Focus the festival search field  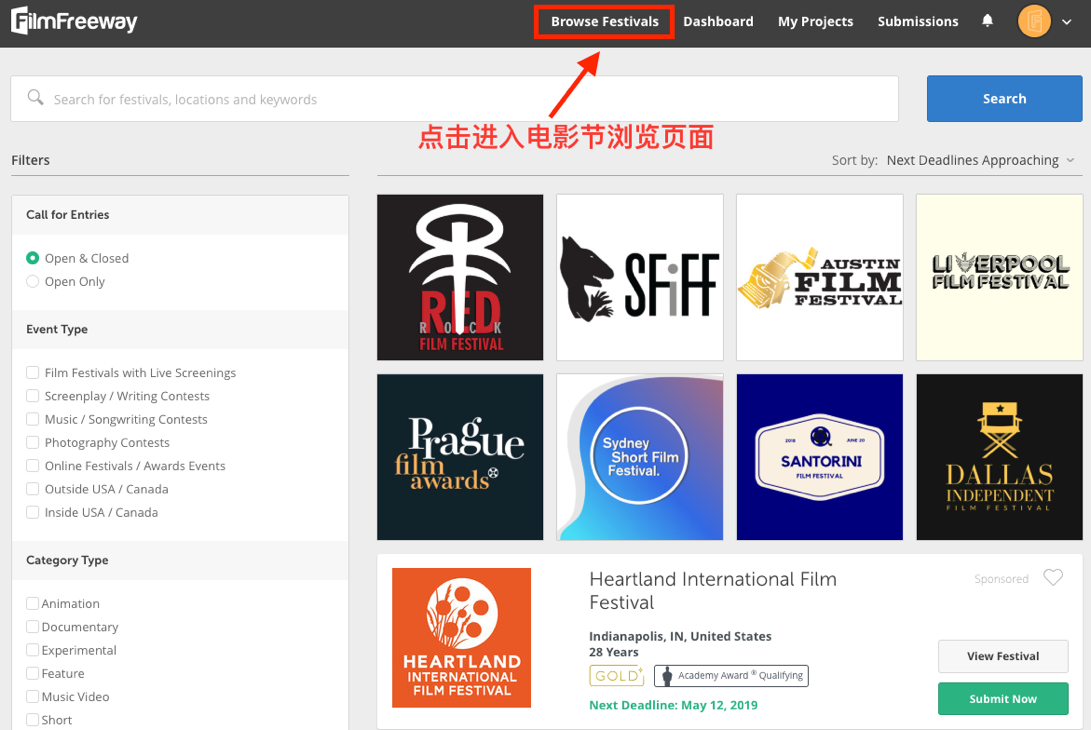pos(454,99)
